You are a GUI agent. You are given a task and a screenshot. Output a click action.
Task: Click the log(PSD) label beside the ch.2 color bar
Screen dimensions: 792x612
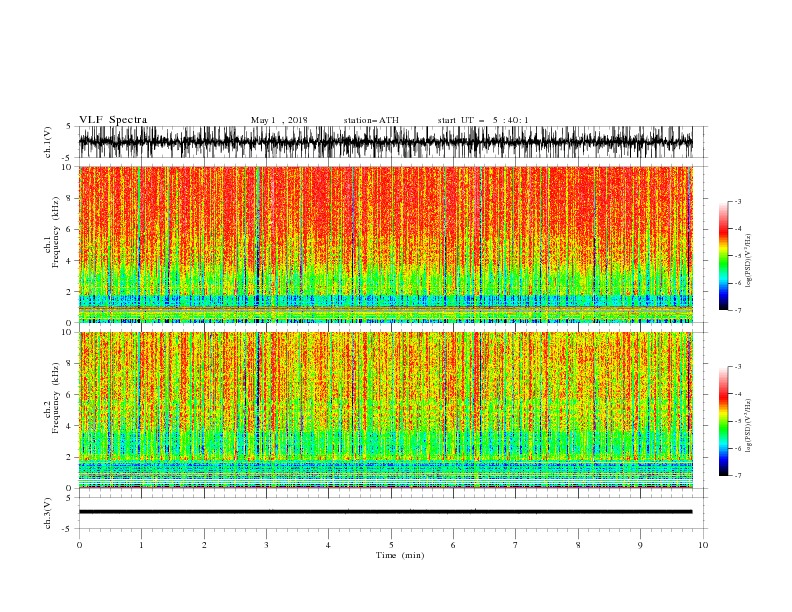click(x=749, y=425)
